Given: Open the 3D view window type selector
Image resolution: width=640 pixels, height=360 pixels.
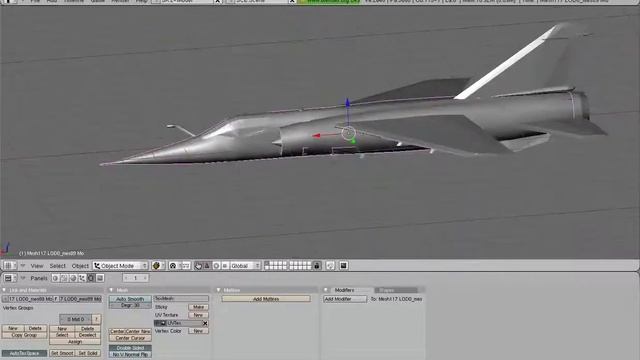Looking at the screenshot, I should [x=9, y=266].
